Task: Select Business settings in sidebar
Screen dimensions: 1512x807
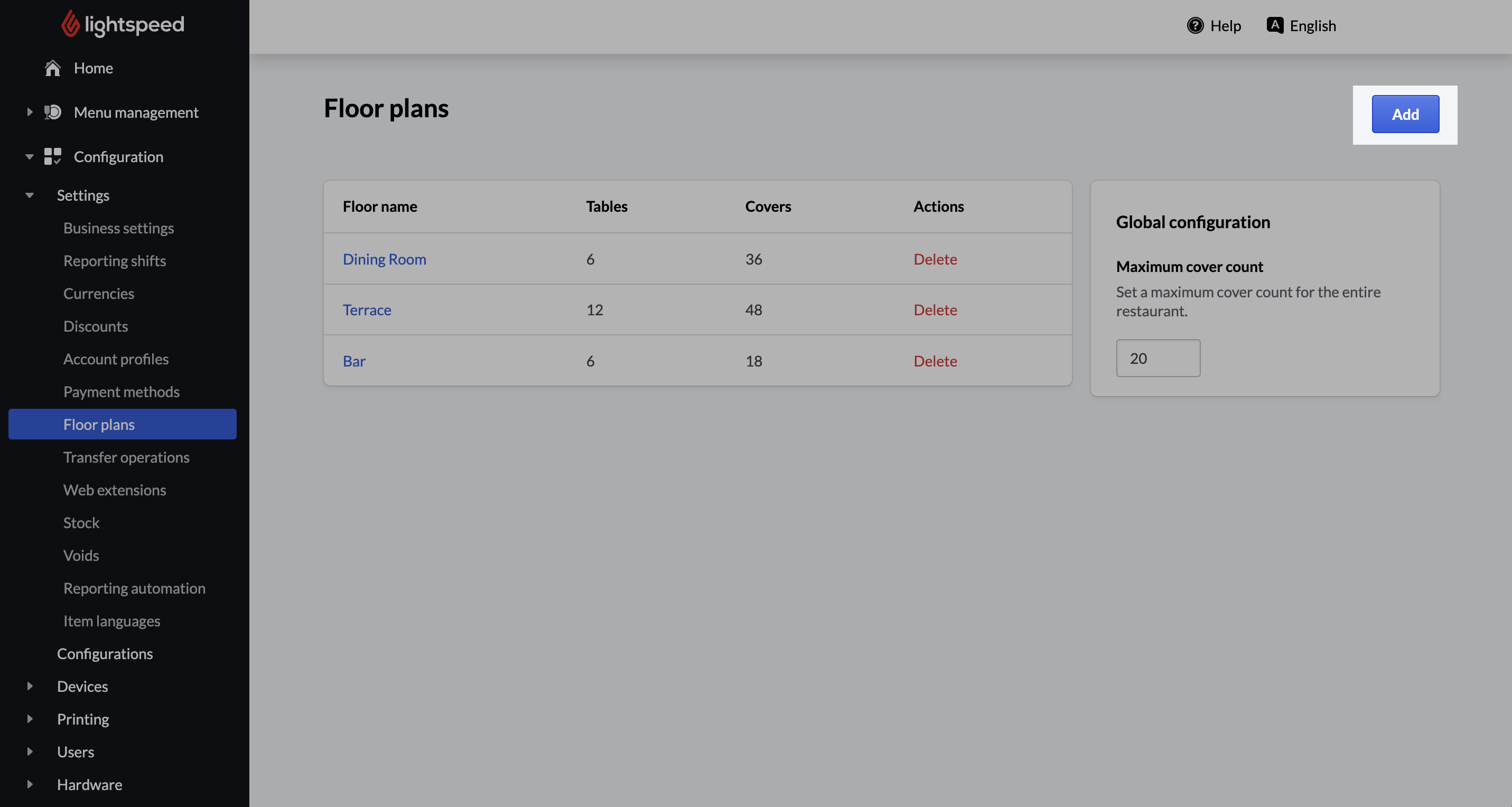Action: [x=118, y=228]
